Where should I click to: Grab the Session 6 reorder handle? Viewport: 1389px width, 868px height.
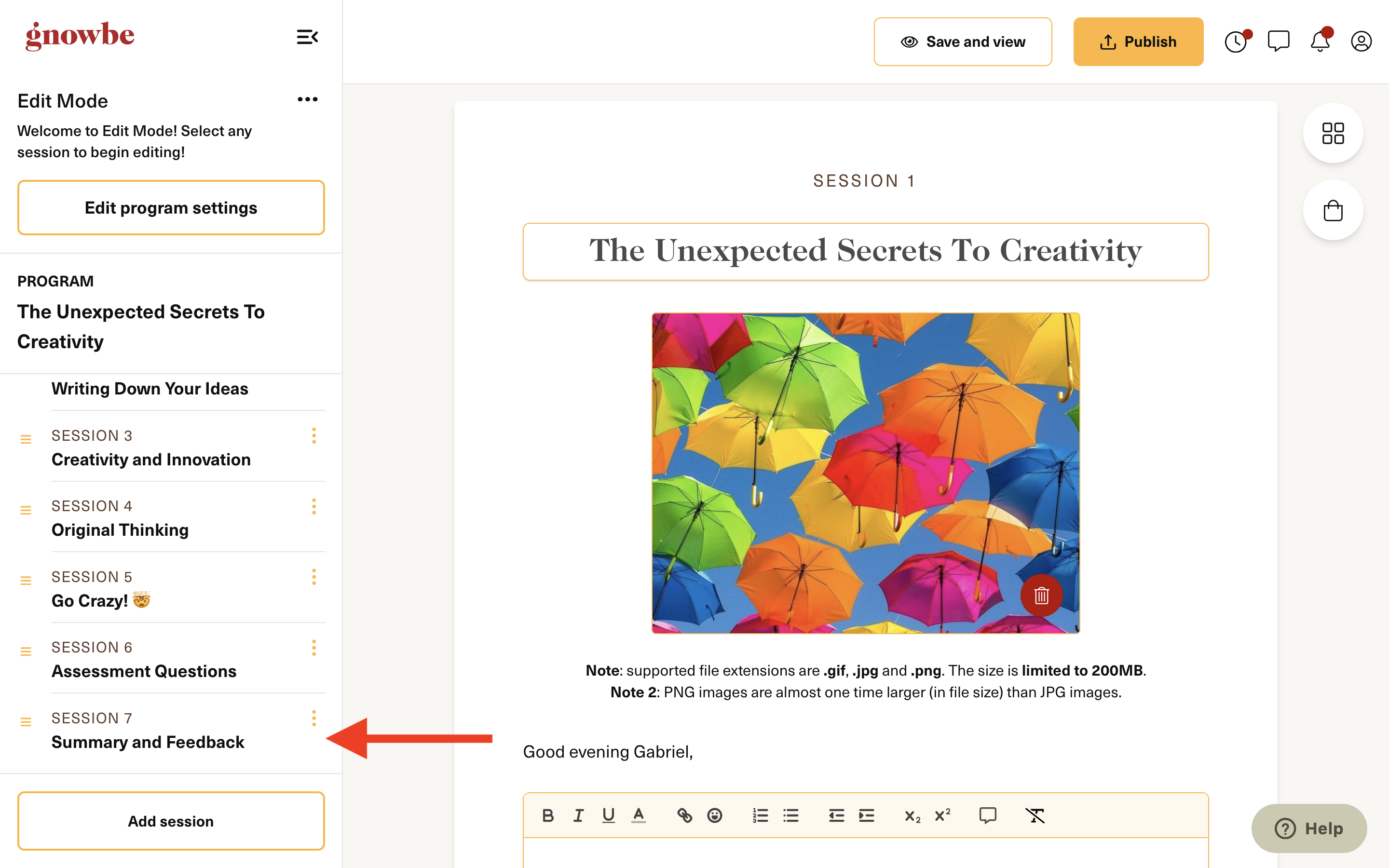coord(26,651)
